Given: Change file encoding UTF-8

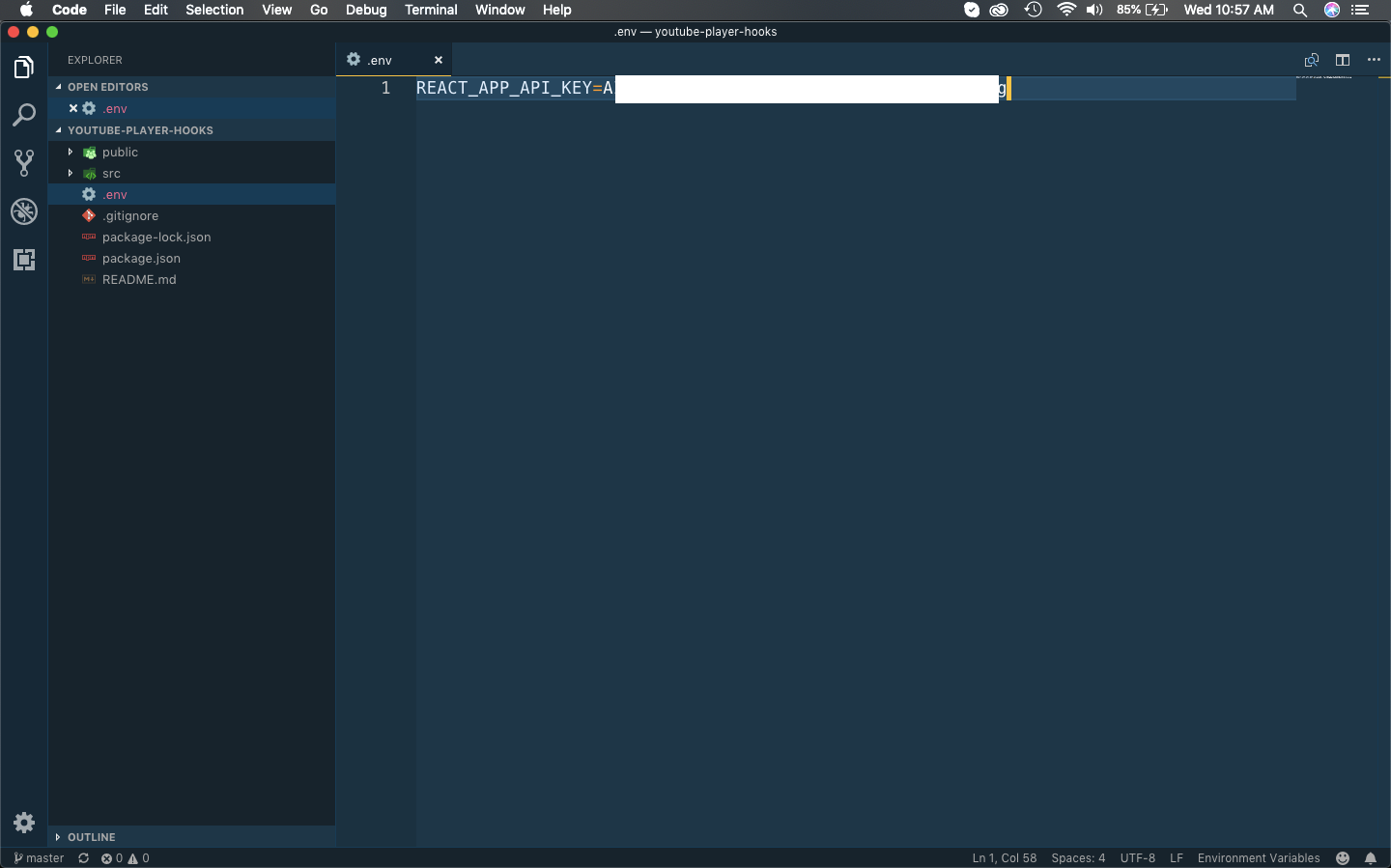Looking at the screenshot, I should (1138, 858).
